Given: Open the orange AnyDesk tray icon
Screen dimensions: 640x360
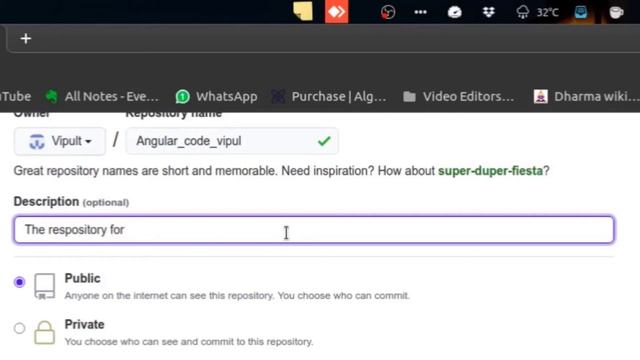Looking at the screenshot, I should [337, 11].
